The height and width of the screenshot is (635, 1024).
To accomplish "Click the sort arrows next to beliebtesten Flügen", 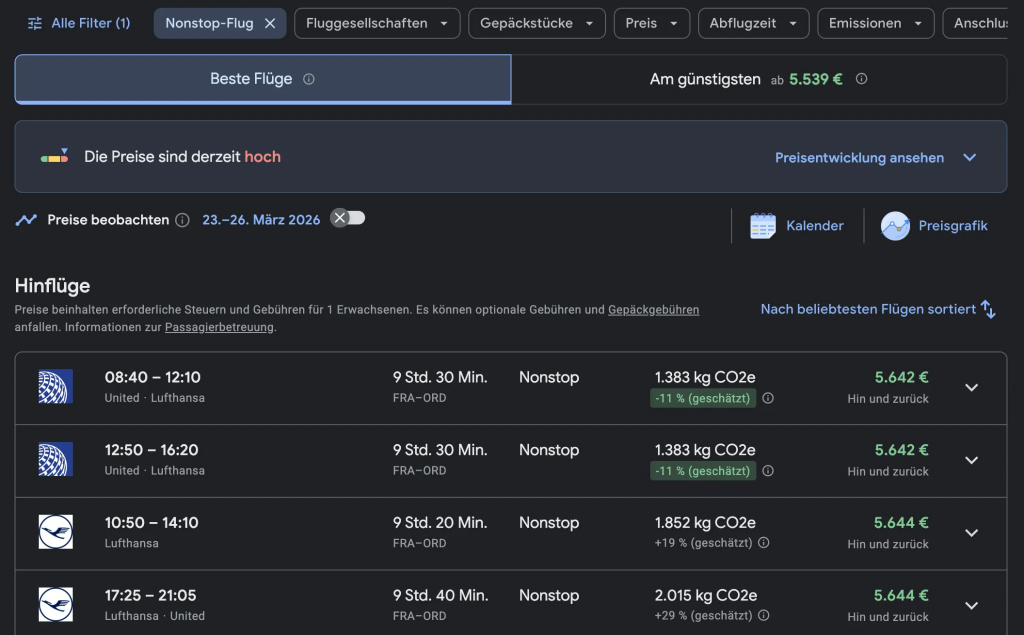I will (x=989, y=310).
